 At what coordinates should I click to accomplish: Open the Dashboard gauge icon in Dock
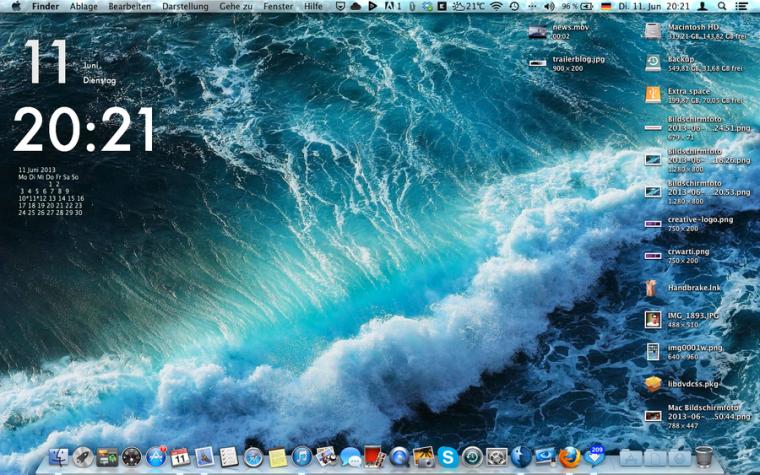click(x=131, y=457)
